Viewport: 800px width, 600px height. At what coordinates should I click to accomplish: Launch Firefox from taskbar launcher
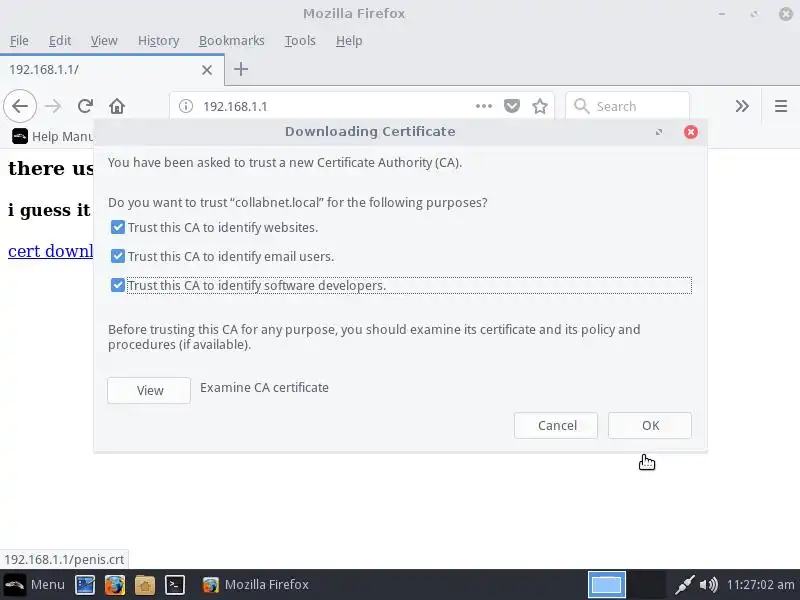coord(115,585)
